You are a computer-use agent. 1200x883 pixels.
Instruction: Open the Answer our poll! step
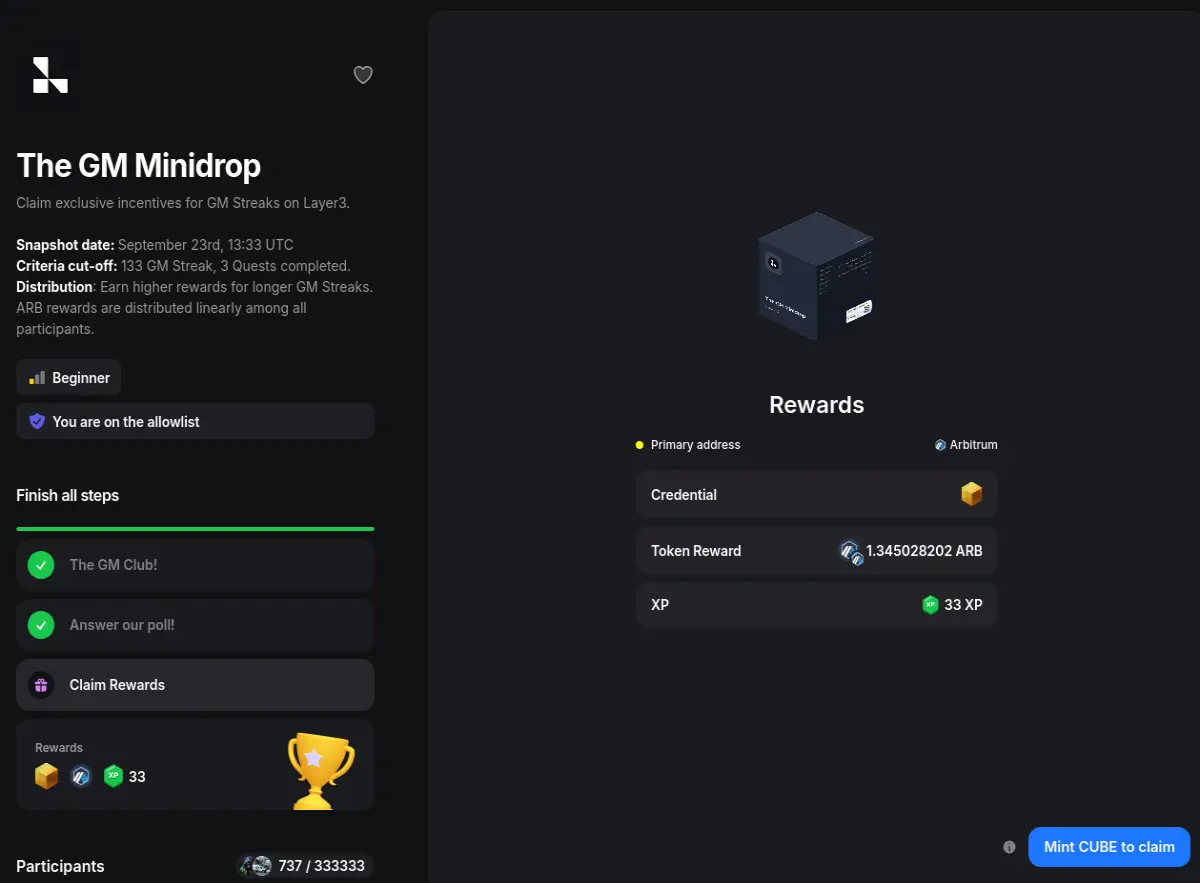tap(195, 625)
